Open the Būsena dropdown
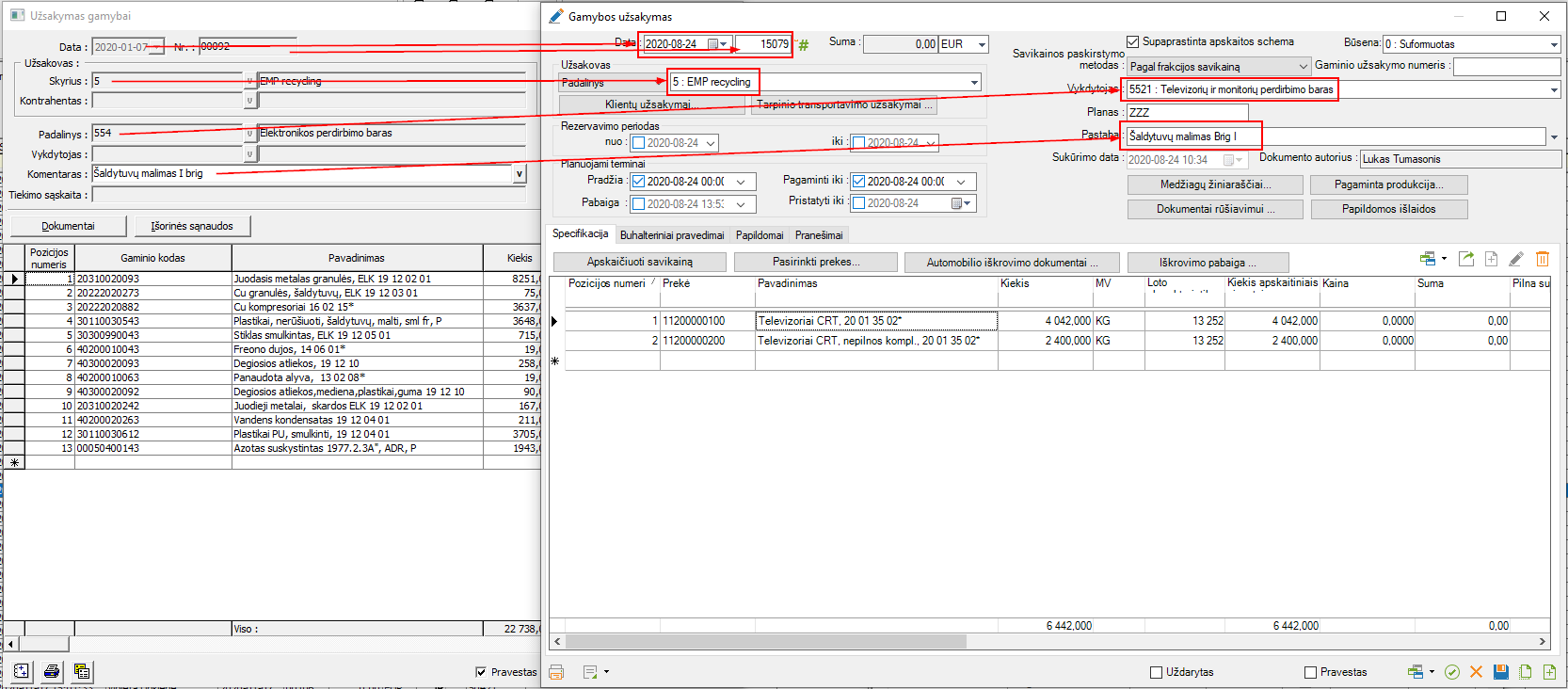Screen dimensions: 1568x689 click(x=1553, y=44)
